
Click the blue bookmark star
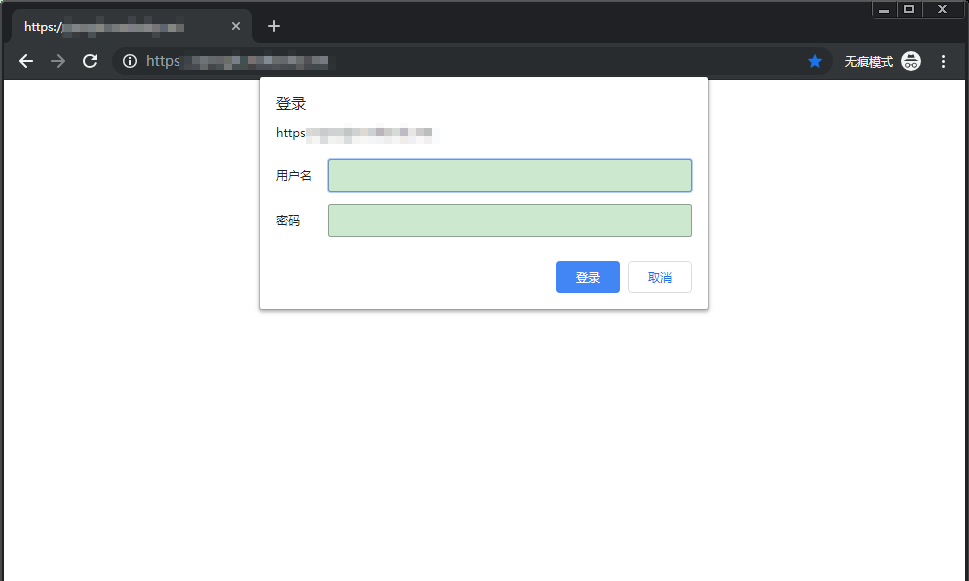point(815,62)
